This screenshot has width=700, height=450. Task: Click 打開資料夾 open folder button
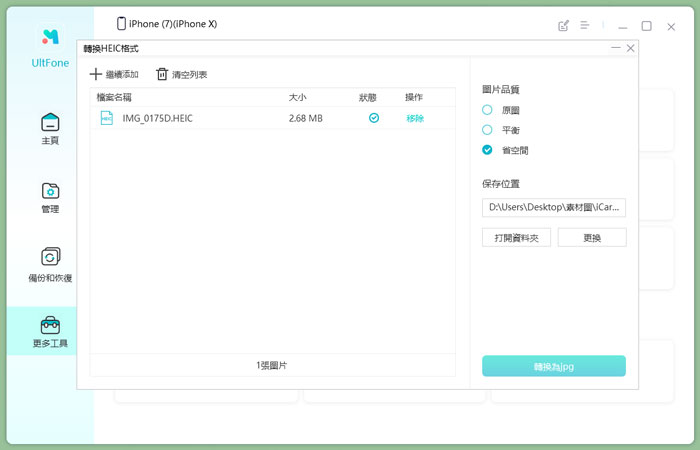coord(516,238)
